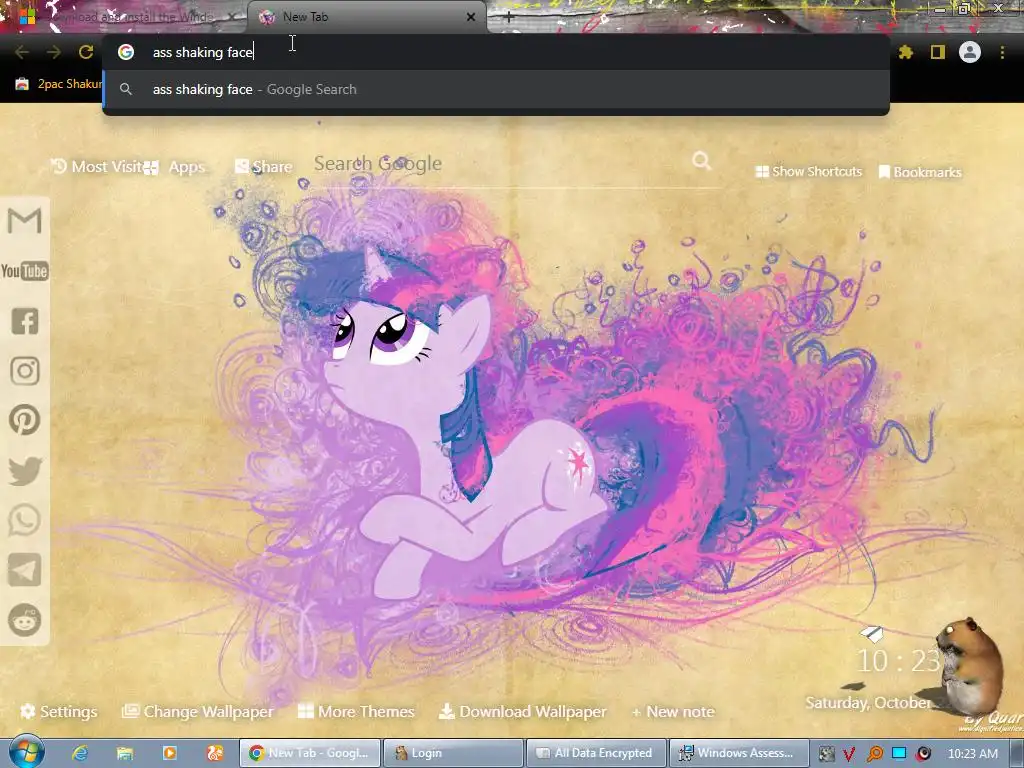Close the New Tab tab
This screenshot has width=1024, height=768.
coord(471,17)
